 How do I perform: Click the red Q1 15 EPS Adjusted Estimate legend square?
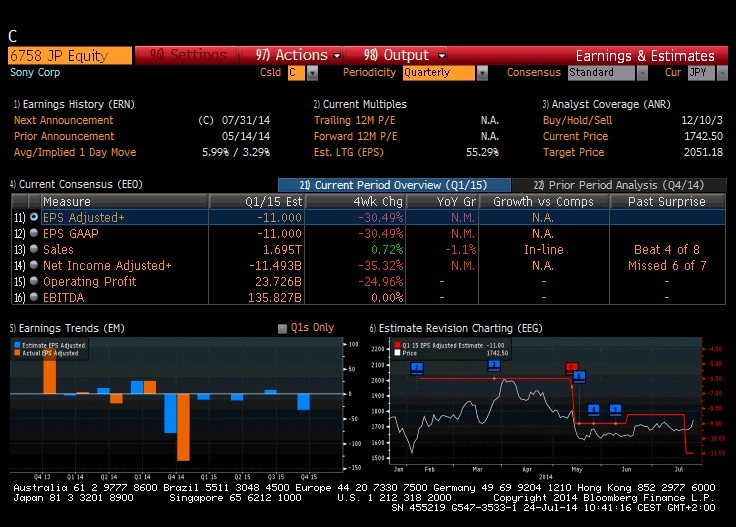coord(397,345)
